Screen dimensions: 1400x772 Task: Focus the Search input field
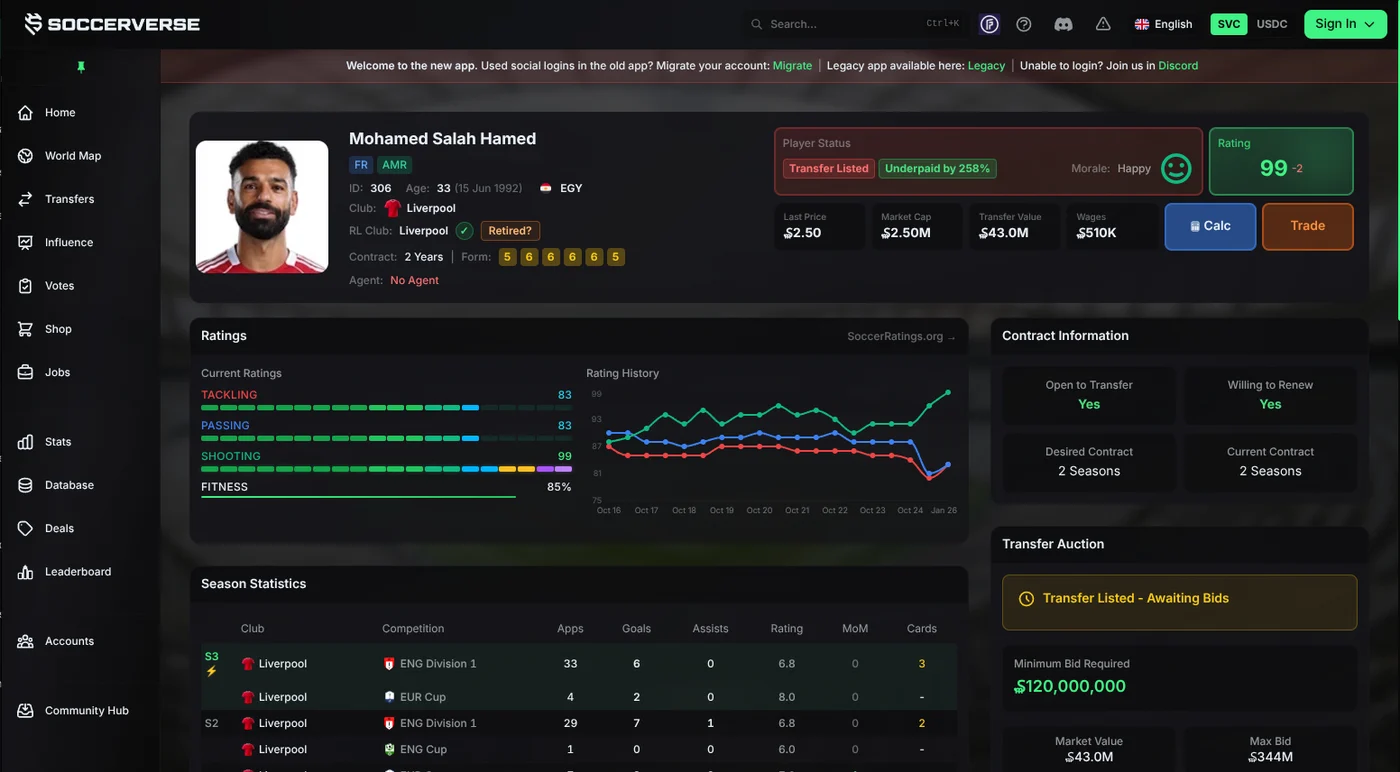(855, 24)
